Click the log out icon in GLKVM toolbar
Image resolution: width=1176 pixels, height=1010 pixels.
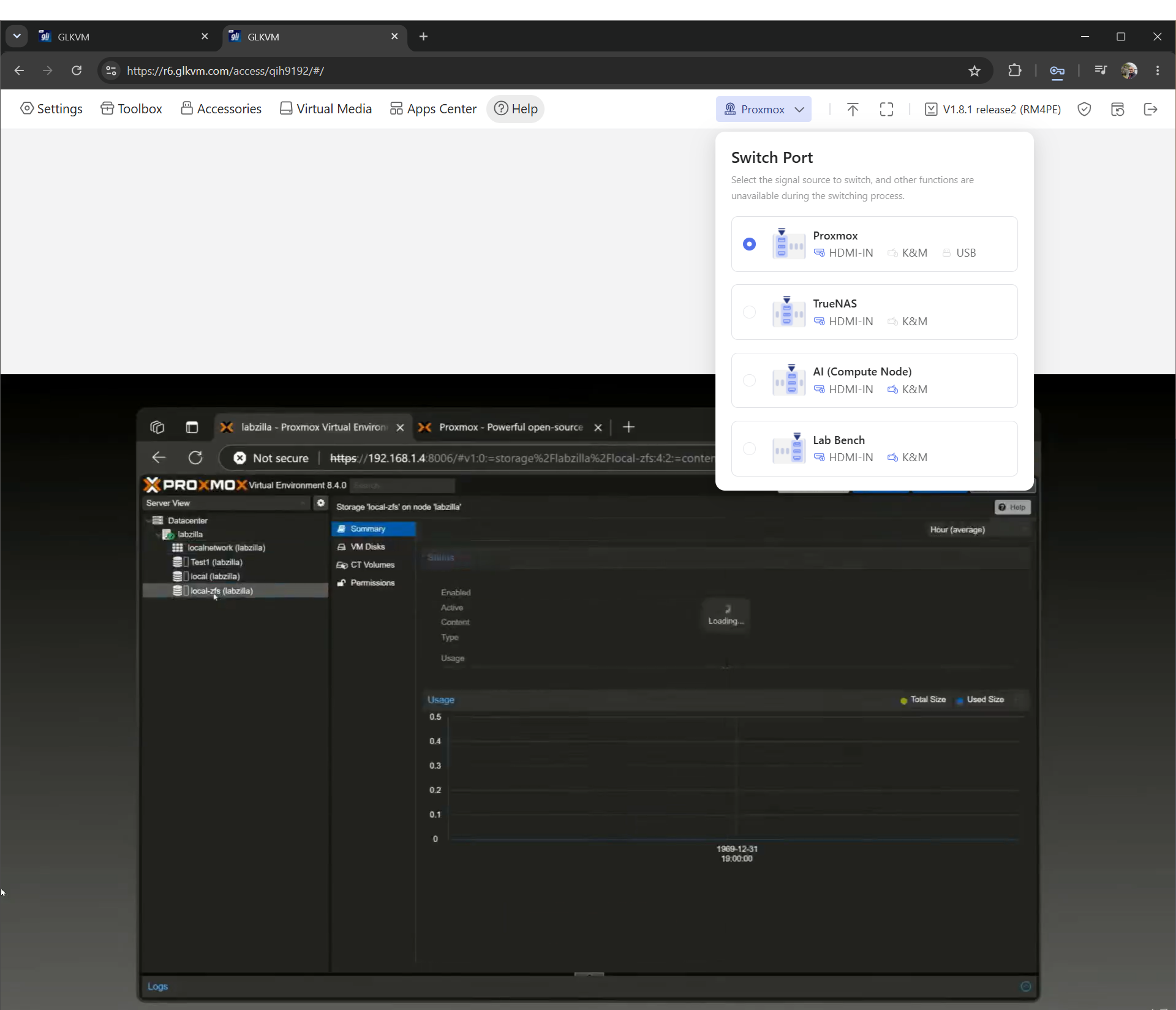click(1151, 109)
